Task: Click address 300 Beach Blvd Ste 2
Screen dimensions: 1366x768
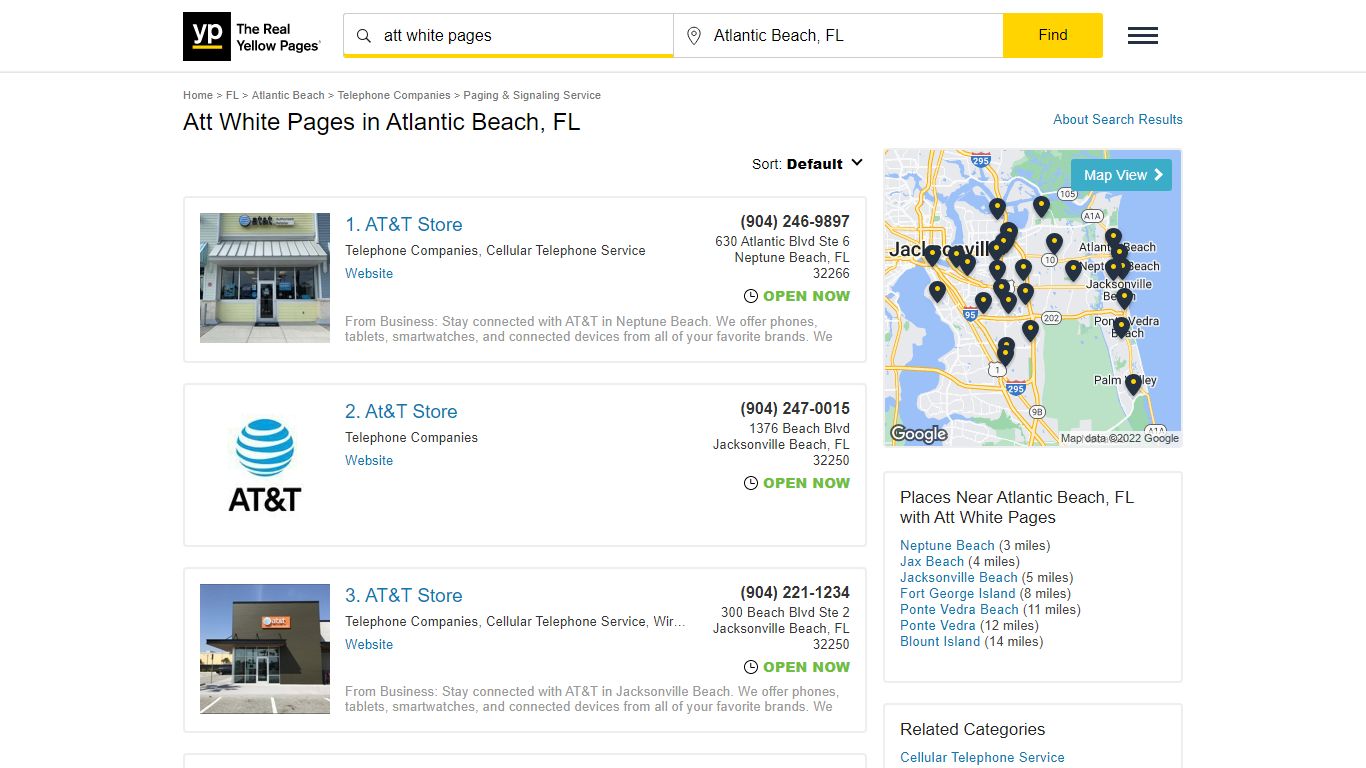Action: point(785,613)
